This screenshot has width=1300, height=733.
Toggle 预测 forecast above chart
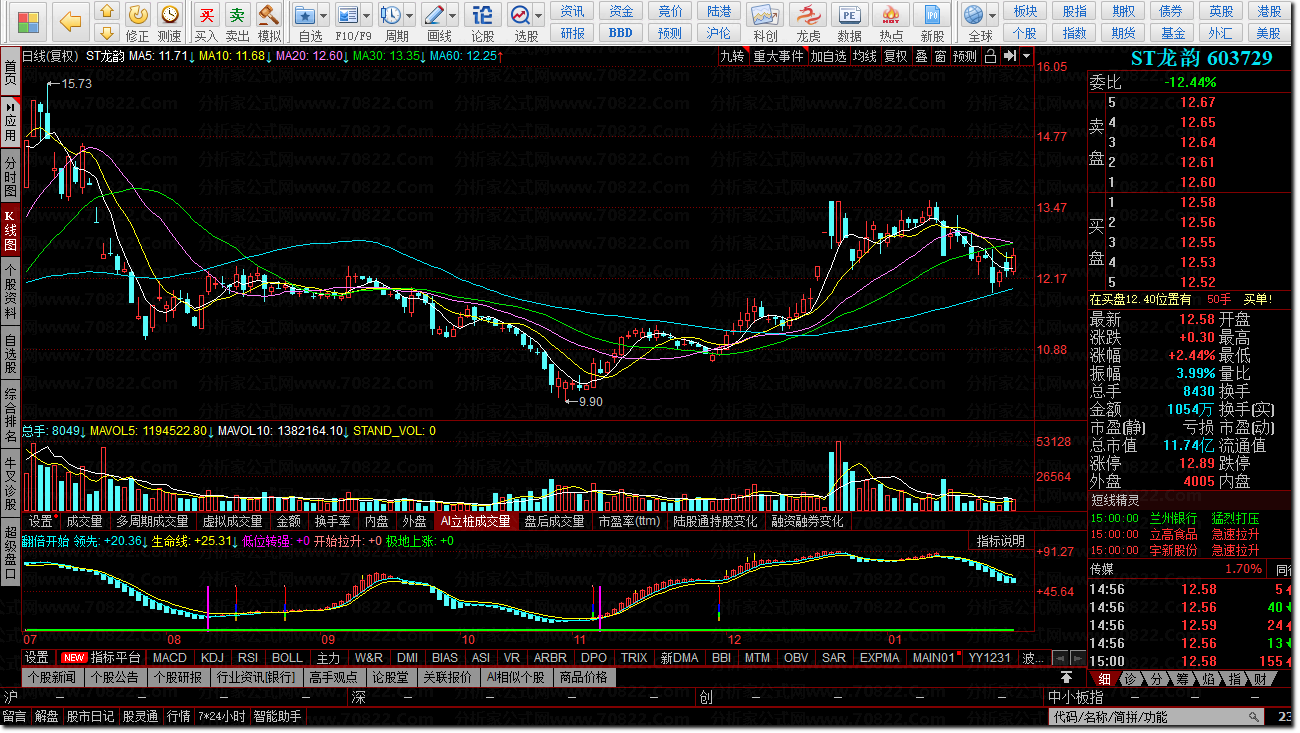click(x=965, y=57)
